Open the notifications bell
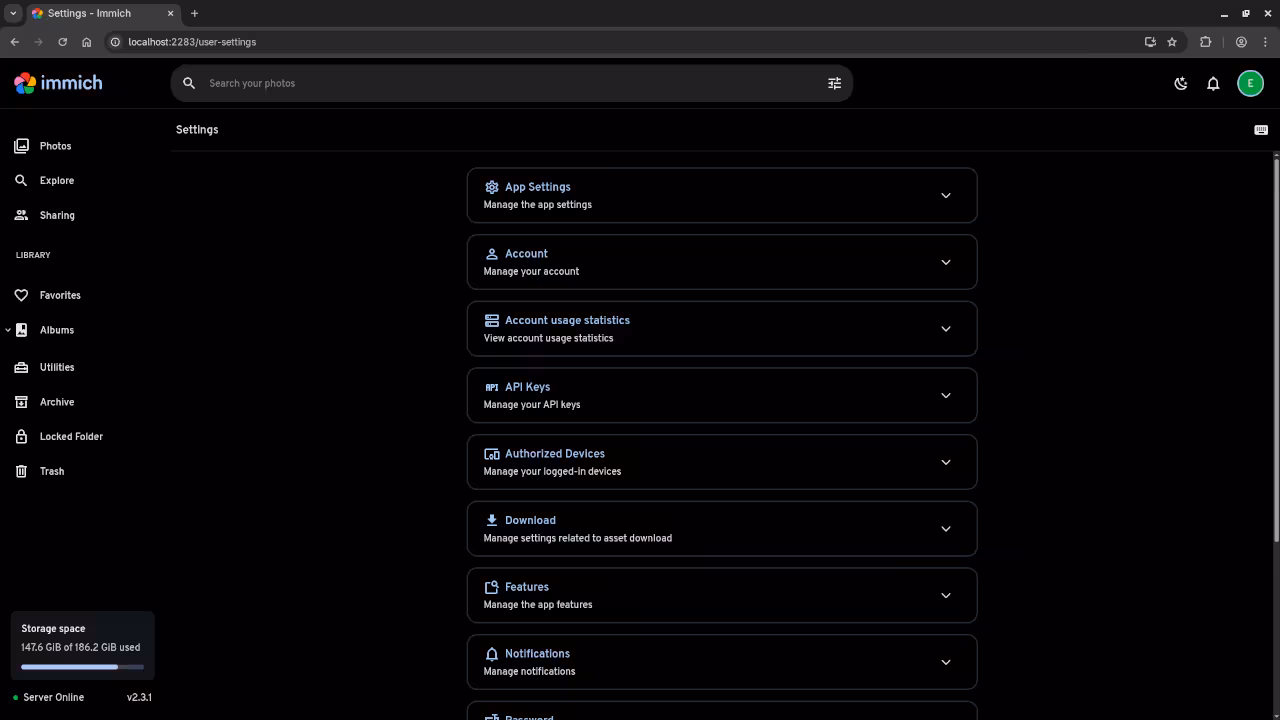This screenshot has height=720, width=1280. point(1213,83)
